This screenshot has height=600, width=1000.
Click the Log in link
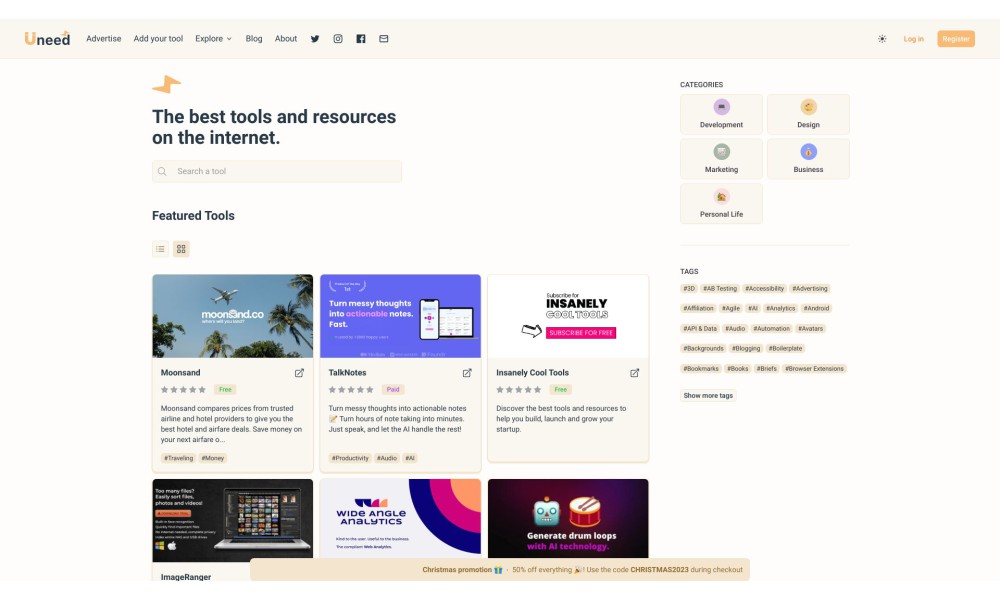tap(913, 39)
